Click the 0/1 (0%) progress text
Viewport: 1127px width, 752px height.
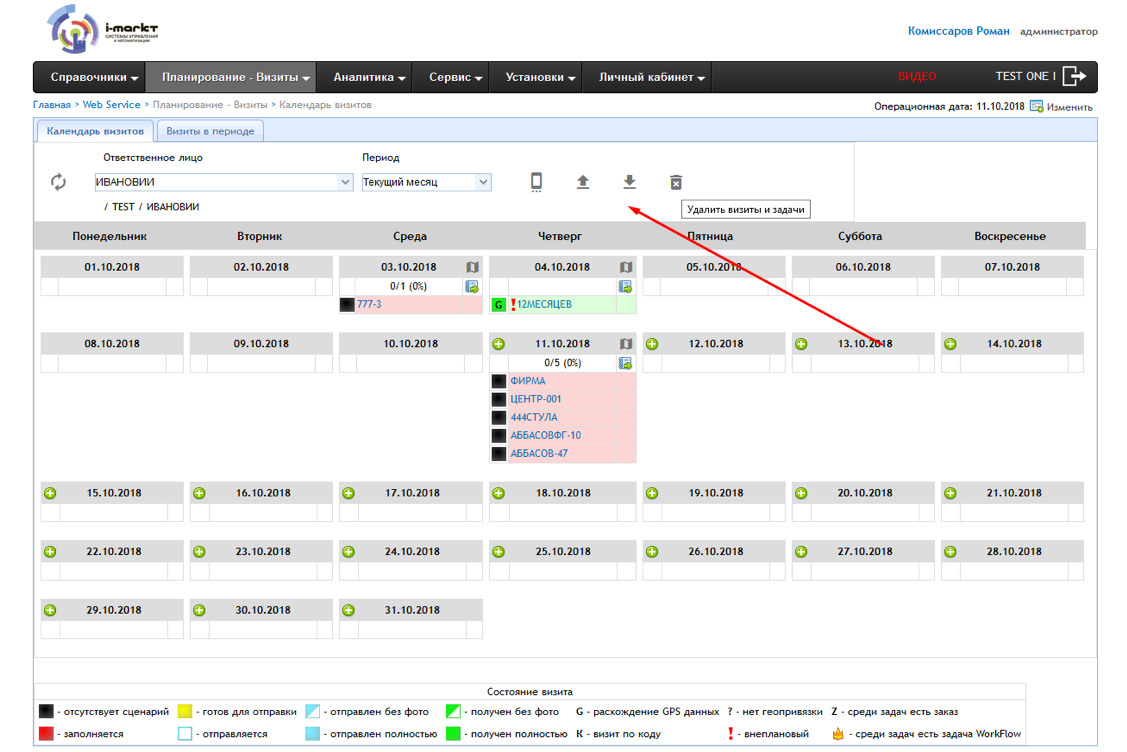tap(408, 286)
